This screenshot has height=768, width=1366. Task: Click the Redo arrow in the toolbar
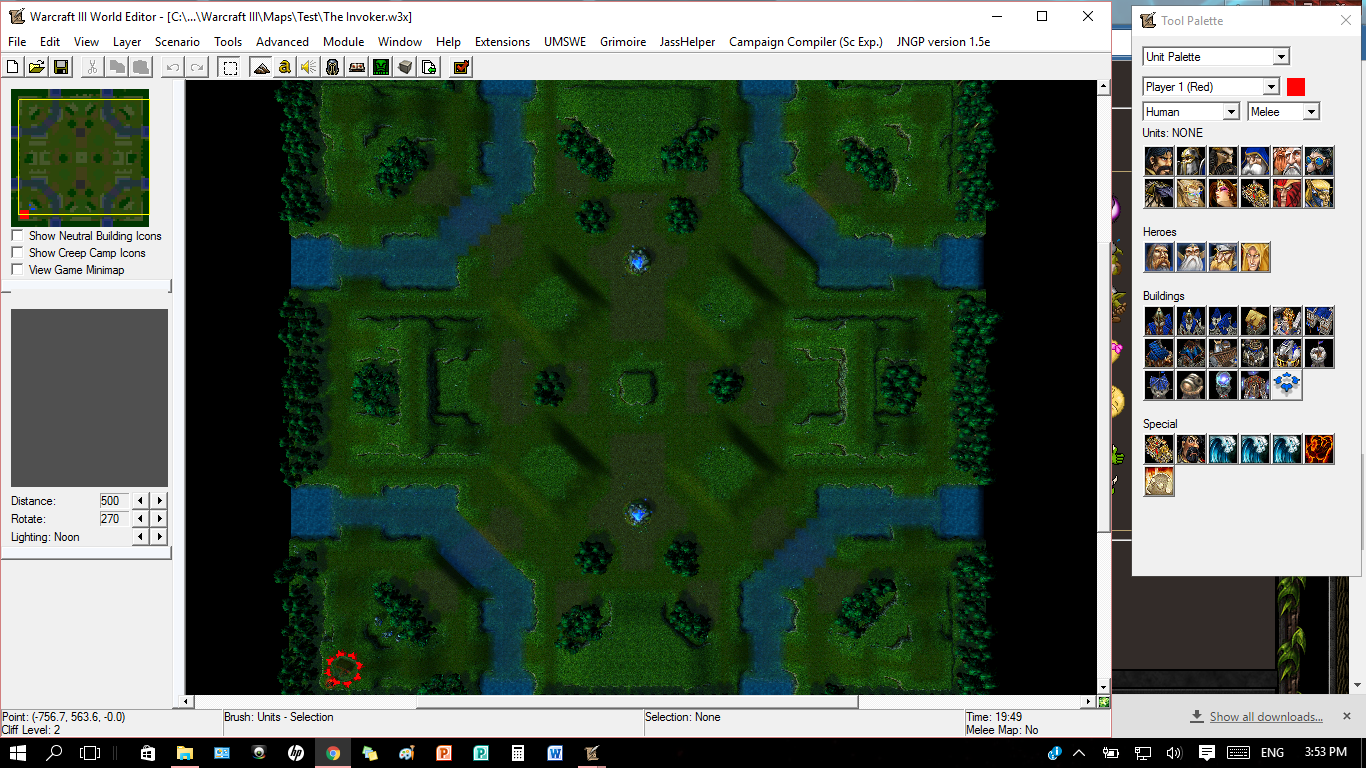tap(197, 67)
